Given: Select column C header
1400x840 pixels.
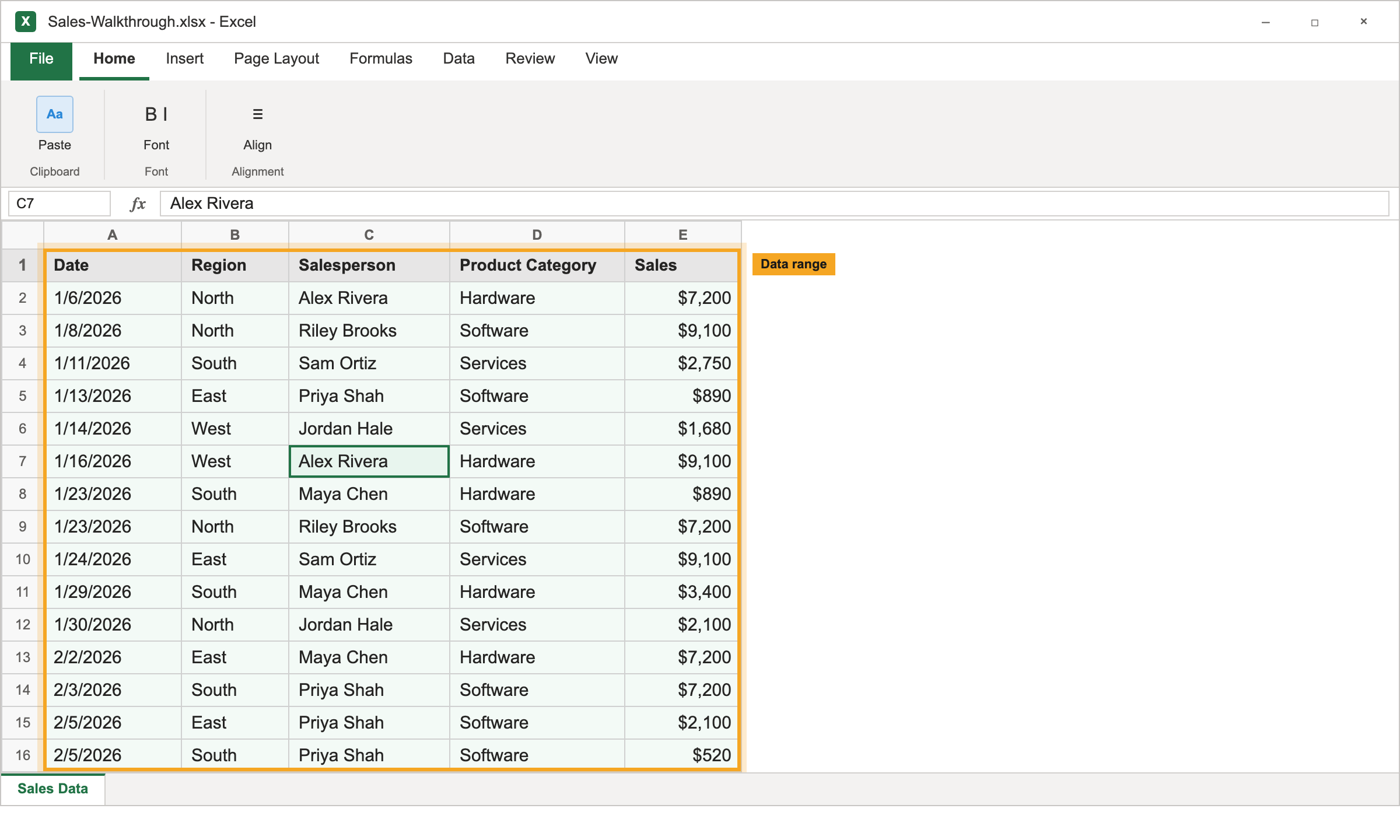Looking at the screenshot, I should pos(369,235).
